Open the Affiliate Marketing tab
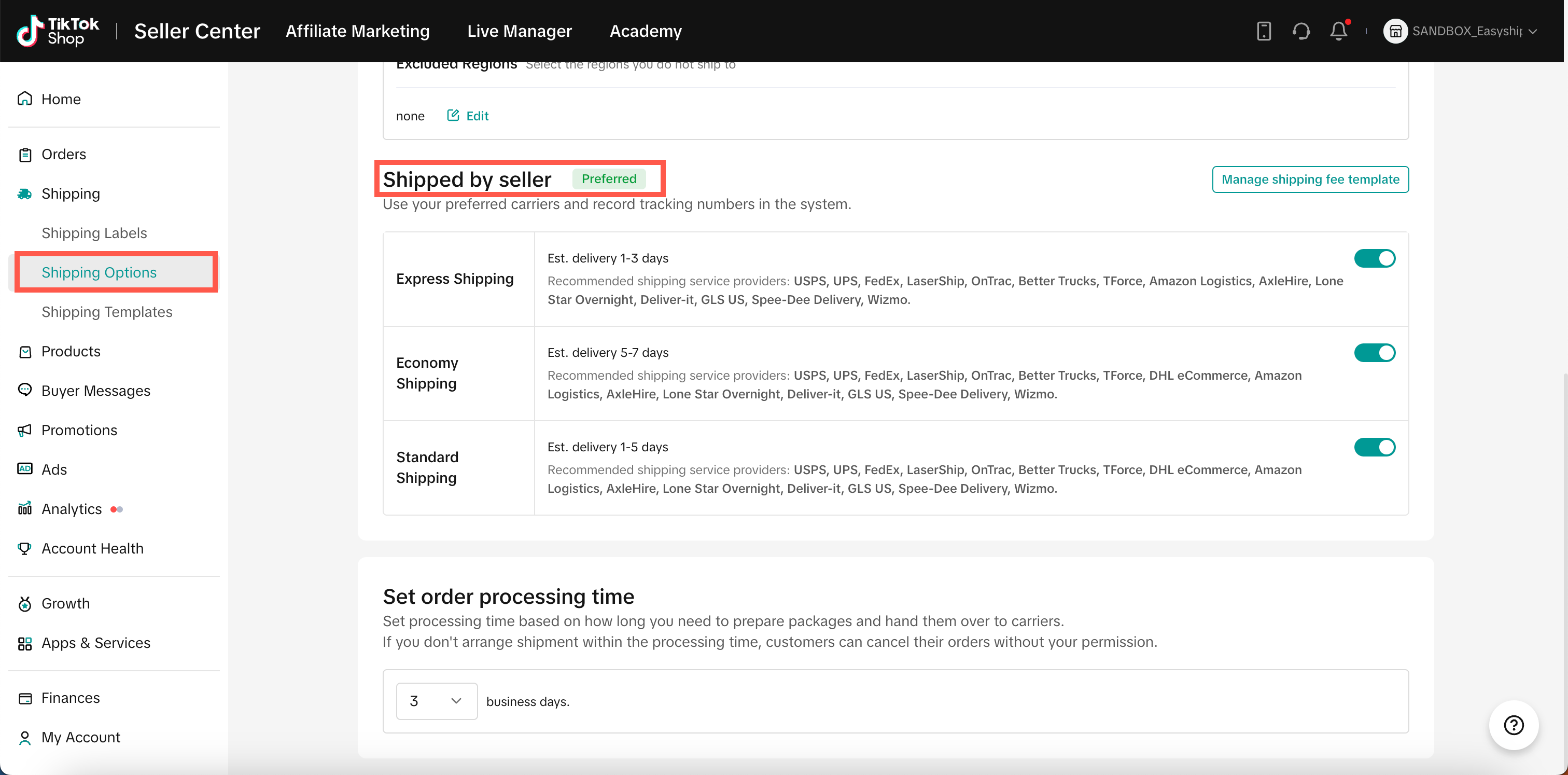1568x775 pixels. coord(357,31)
